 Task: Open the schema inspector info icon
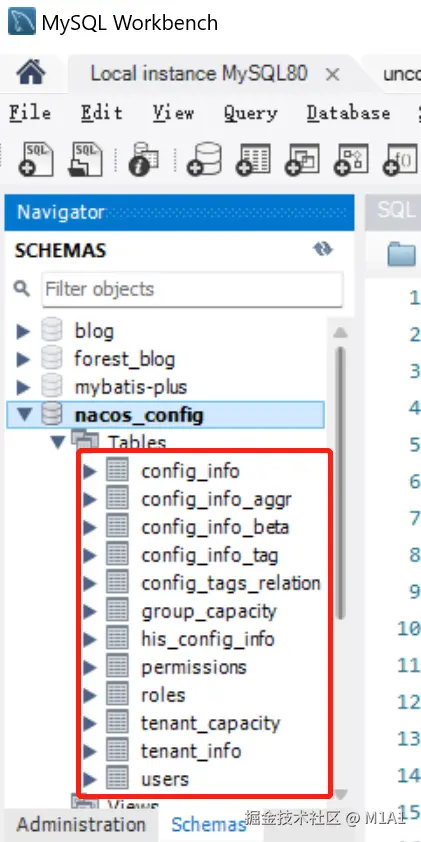[143, 159]
